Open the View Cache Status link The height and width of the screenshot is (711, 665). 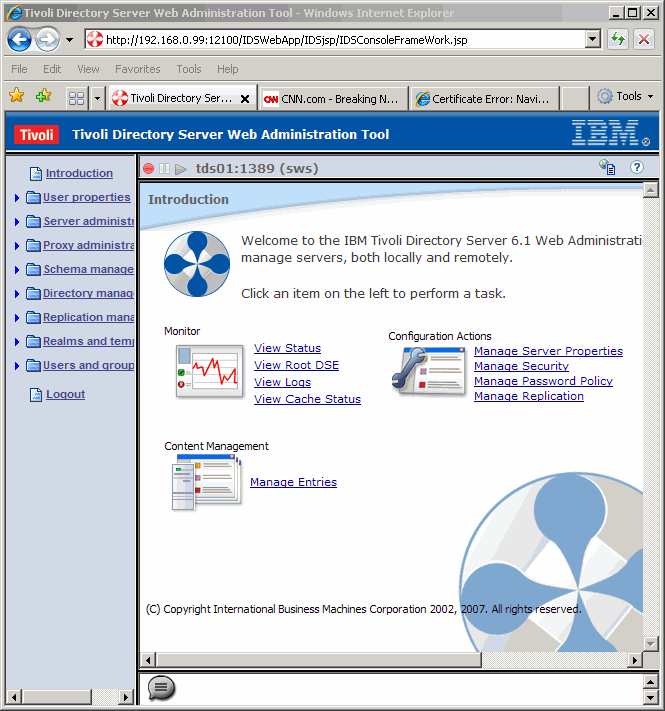tap(307, 399)
